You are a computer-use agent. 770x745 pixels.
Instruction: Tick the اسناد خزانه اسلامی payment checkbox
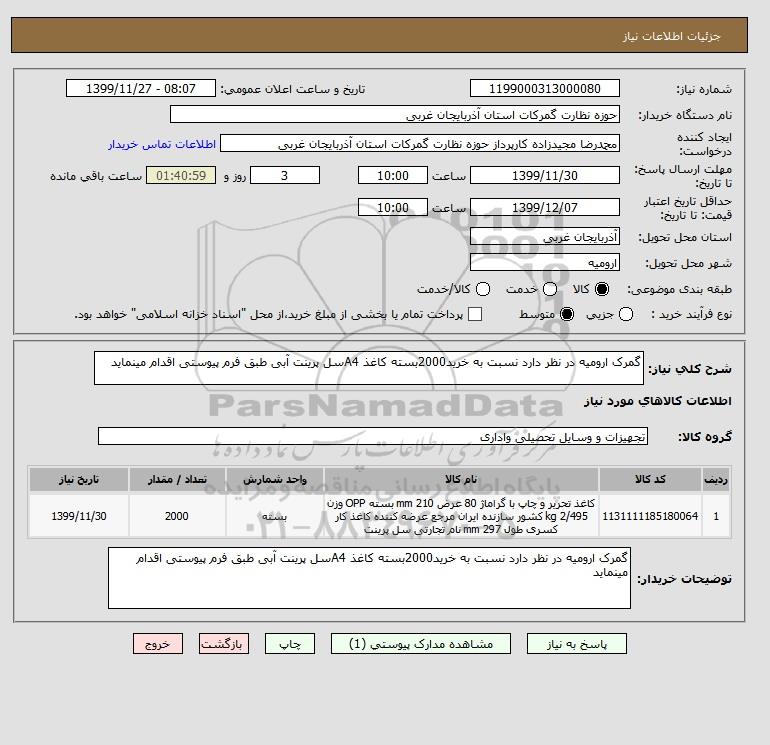pyautogui.click(x=475, y=314)
